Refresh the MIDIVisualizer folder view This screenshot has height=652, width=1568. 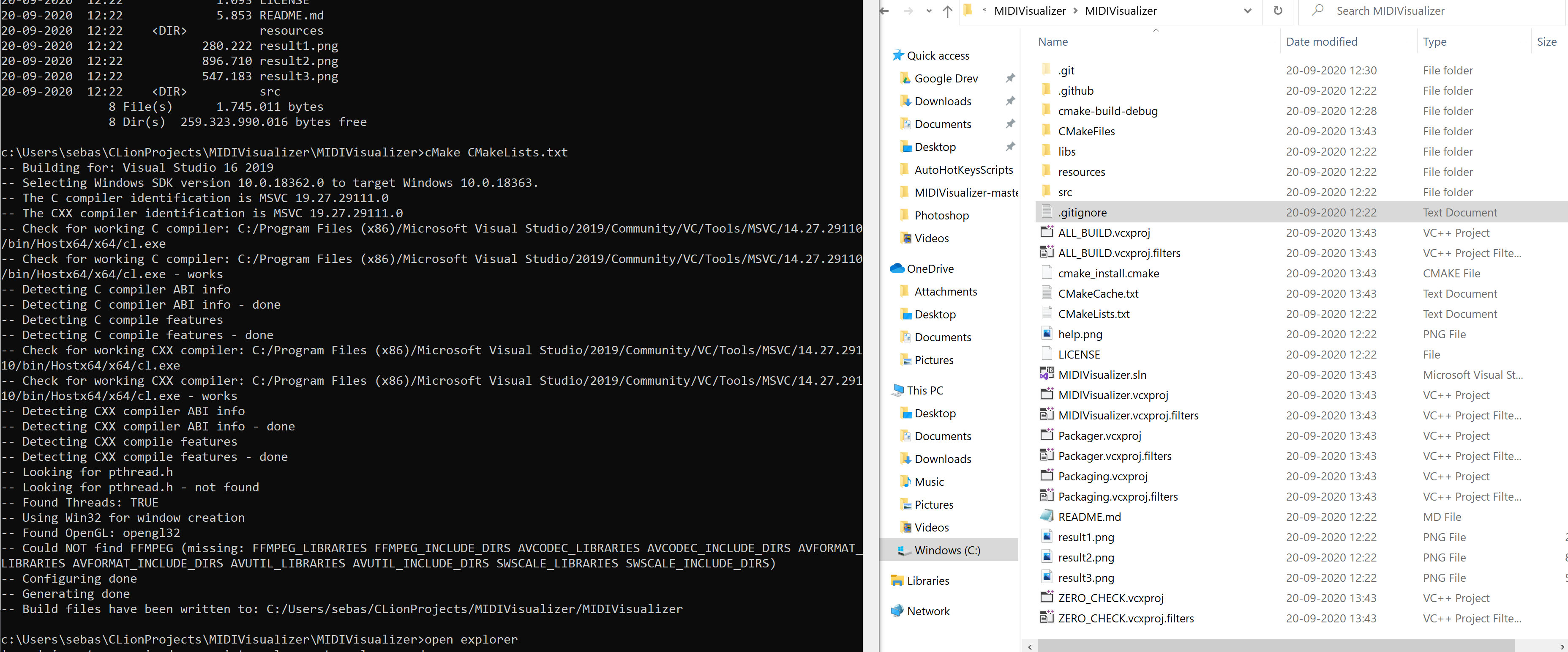[1278, 10]
